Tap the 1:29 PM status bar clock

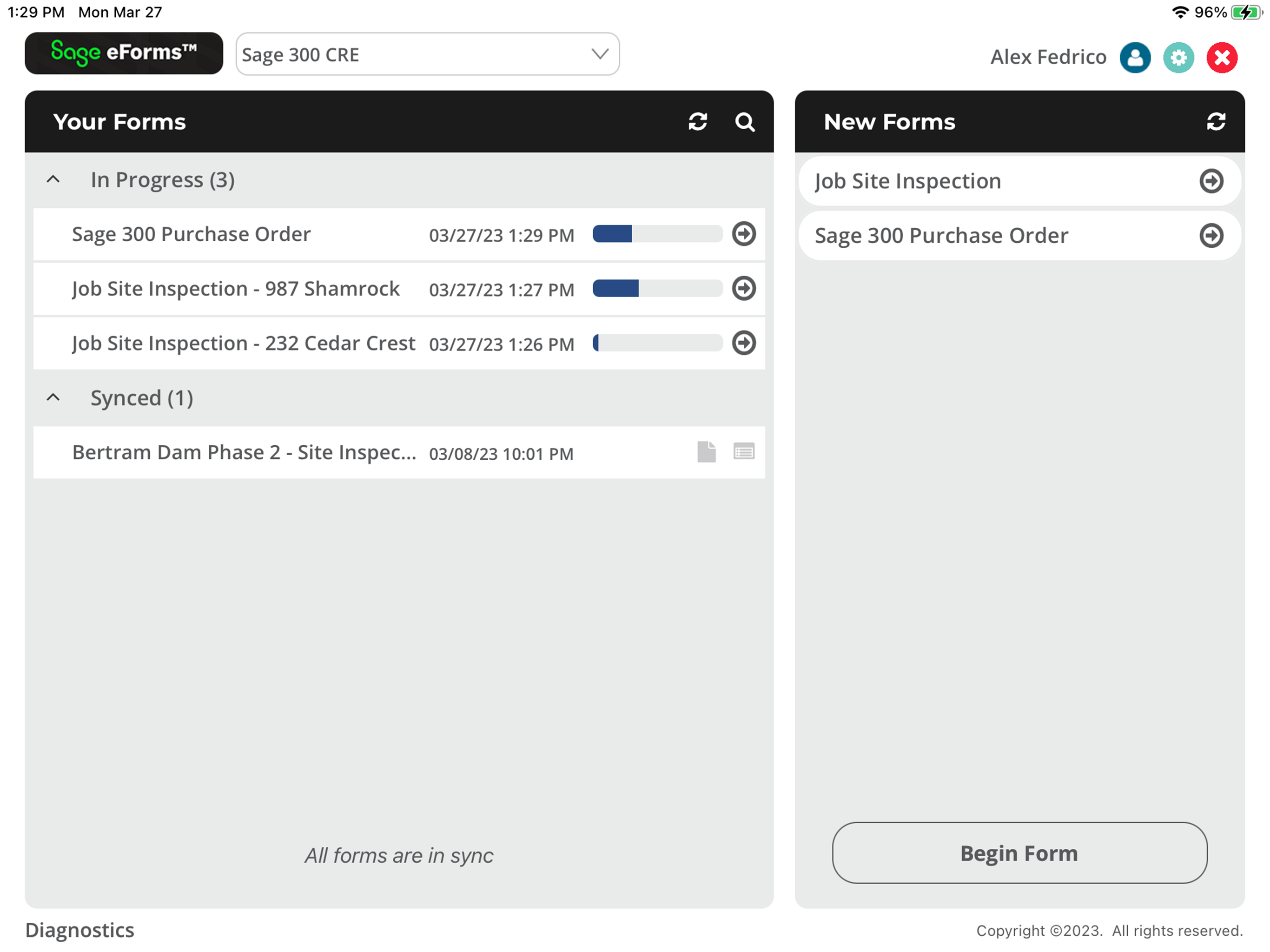[36, 12]
